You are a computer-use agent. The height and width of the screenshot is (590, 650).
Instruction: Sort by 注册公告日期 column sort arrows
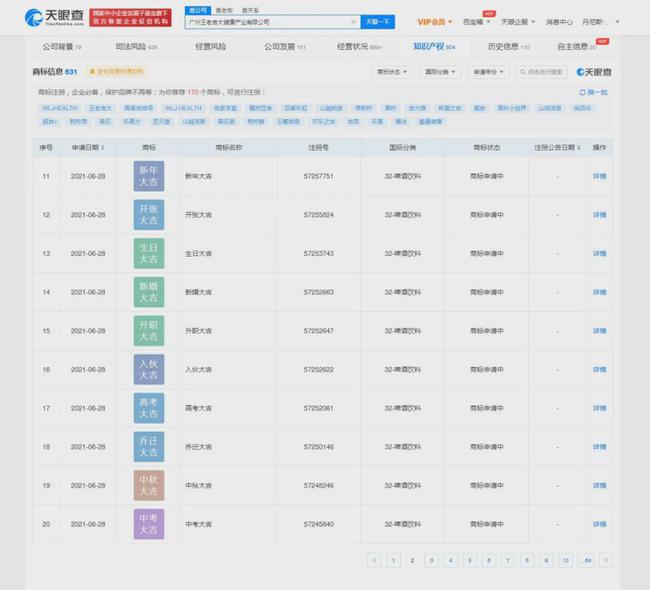(579, 147)
